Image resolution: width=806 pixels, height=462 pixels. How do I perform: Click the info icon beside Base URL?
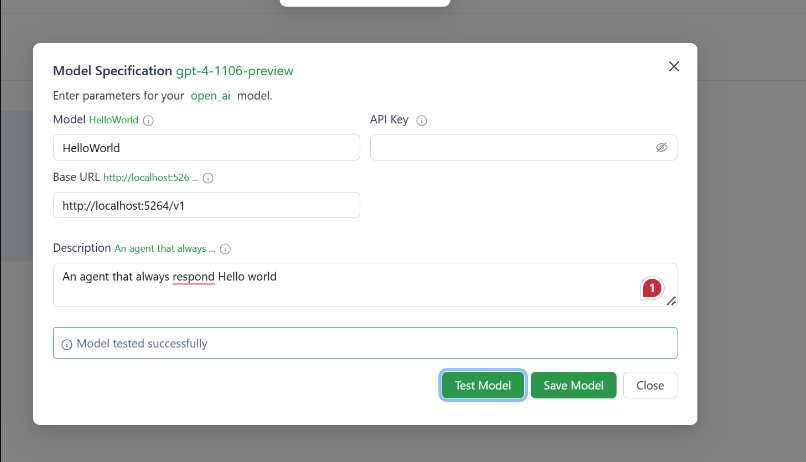pyautogui.click(x=208, y=178)
